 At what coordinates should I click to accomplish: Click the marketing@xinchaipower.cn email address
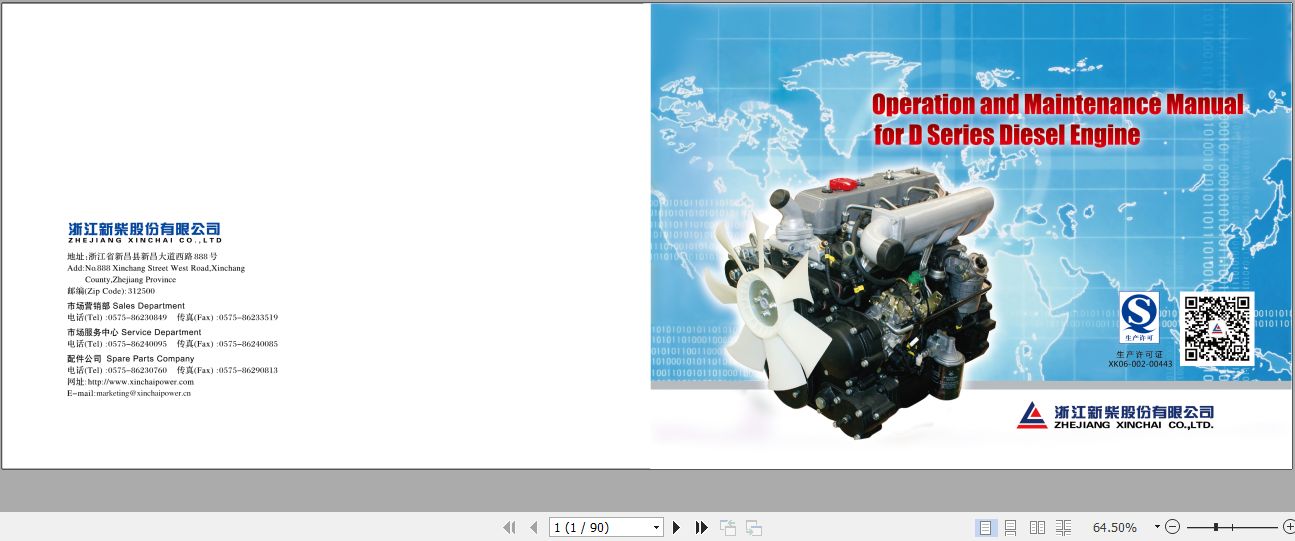[143, 394]
